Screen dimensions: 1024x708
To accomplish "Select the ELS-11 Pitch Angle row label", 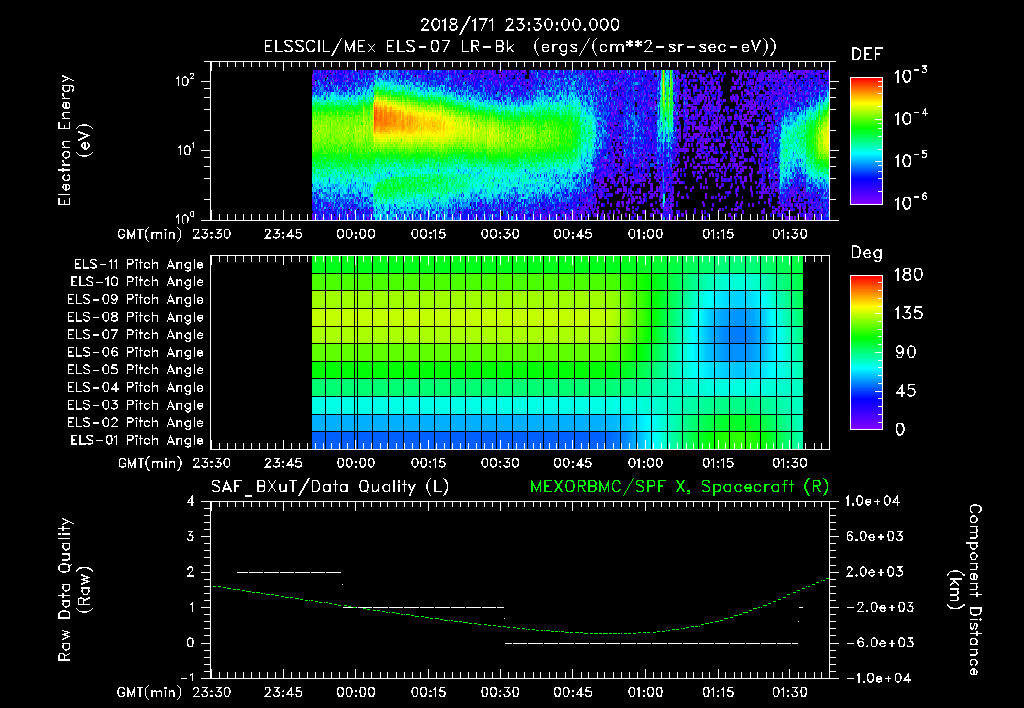I will [138, 265].
